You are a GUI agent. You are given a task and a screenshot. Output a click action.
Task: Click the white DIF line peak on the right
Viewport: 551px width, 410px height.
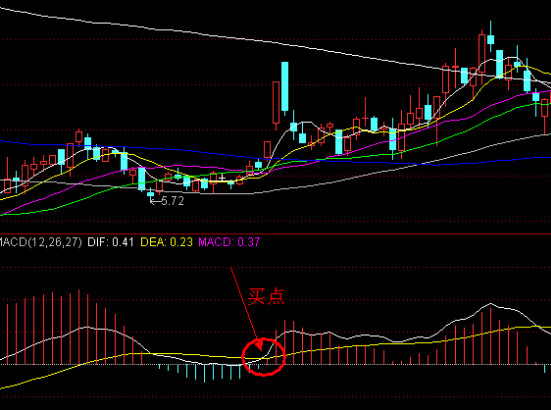click(491, 304)
